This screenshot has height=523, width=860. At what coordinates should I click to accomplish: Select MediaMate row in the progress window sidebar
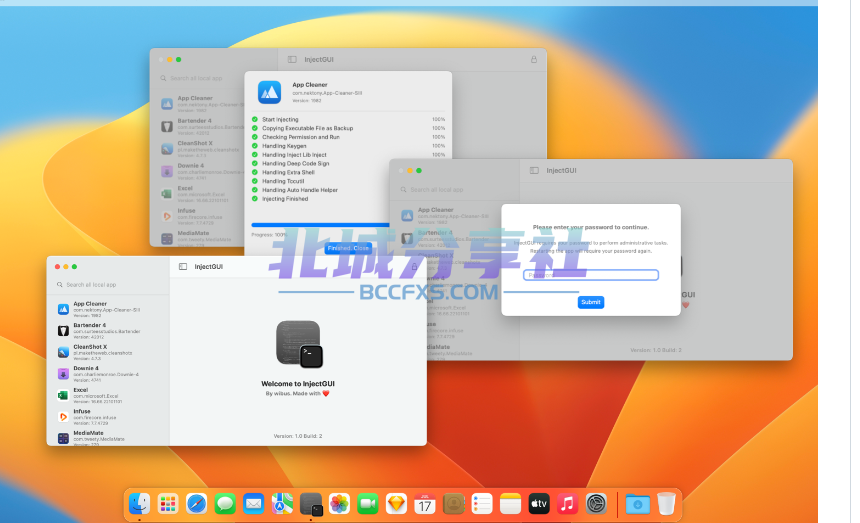201,238
